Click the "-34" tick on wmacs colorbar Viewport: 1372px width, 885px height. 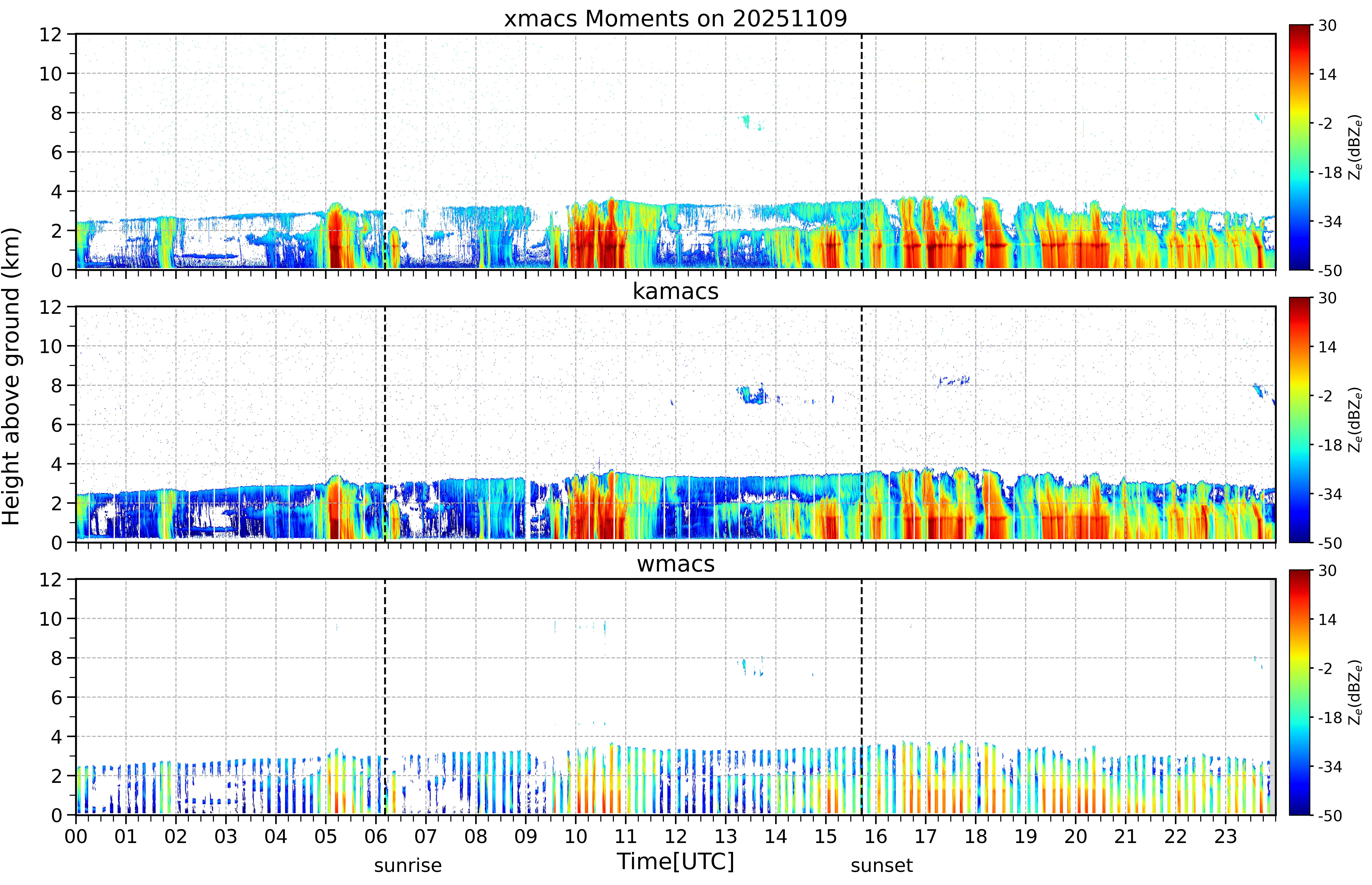1330,767
